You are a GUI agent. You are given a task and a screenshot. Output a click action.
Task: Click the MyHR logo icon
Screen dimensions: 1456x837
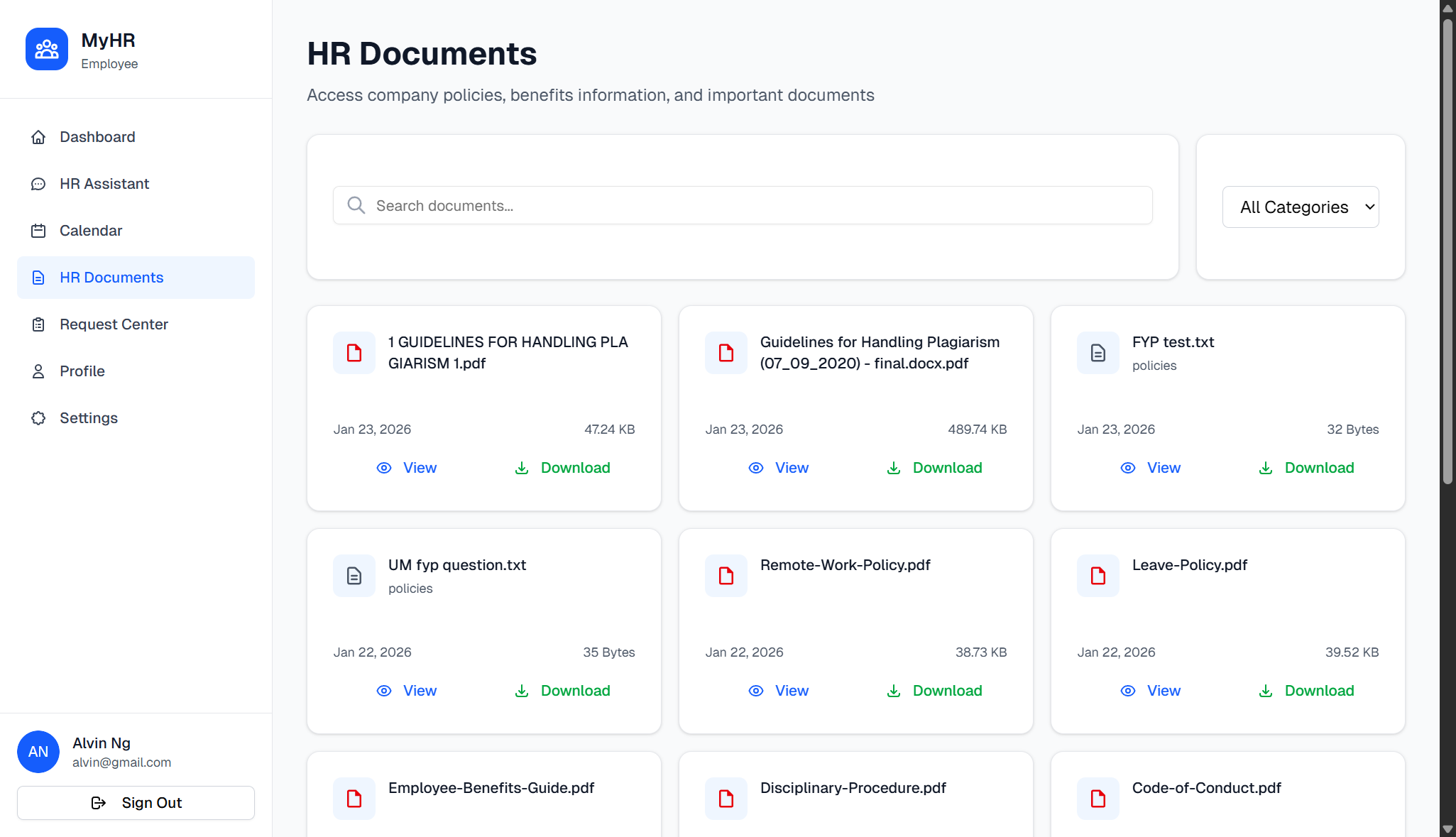tap(47, 49)
